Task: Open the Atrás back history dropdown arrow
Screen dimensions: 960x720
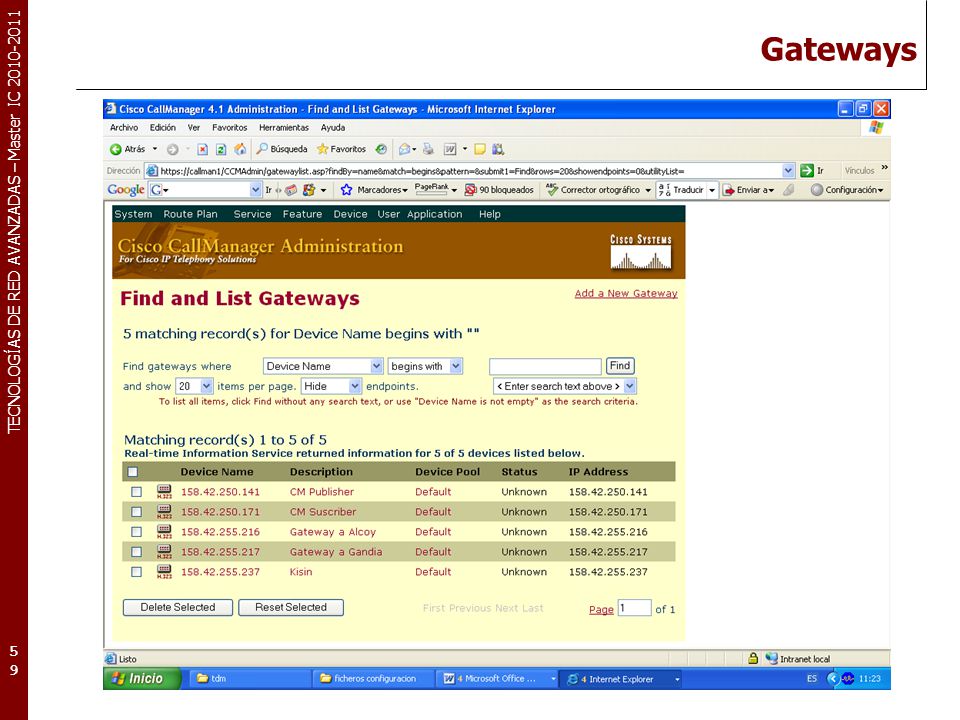Action: point(155,149)
